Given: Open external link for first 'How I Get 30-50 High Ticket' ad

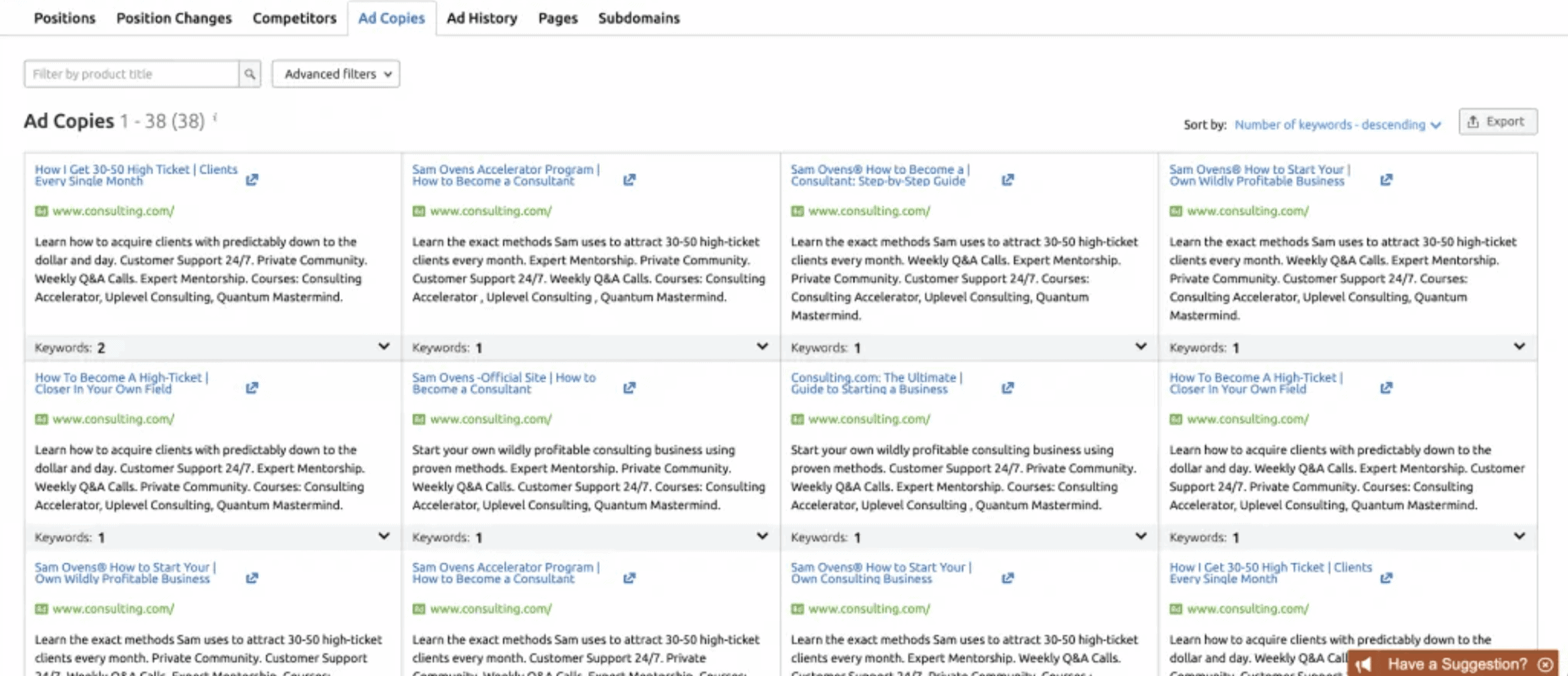Looking at the screenshot, I should 252,180.
